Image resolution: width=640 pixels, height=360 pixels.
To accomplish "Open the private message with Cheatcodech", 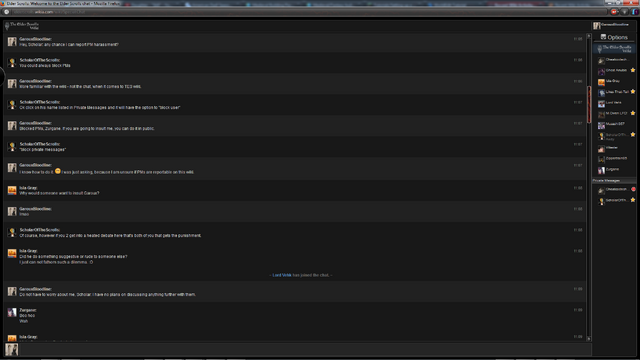I will [x=614, y=190].
